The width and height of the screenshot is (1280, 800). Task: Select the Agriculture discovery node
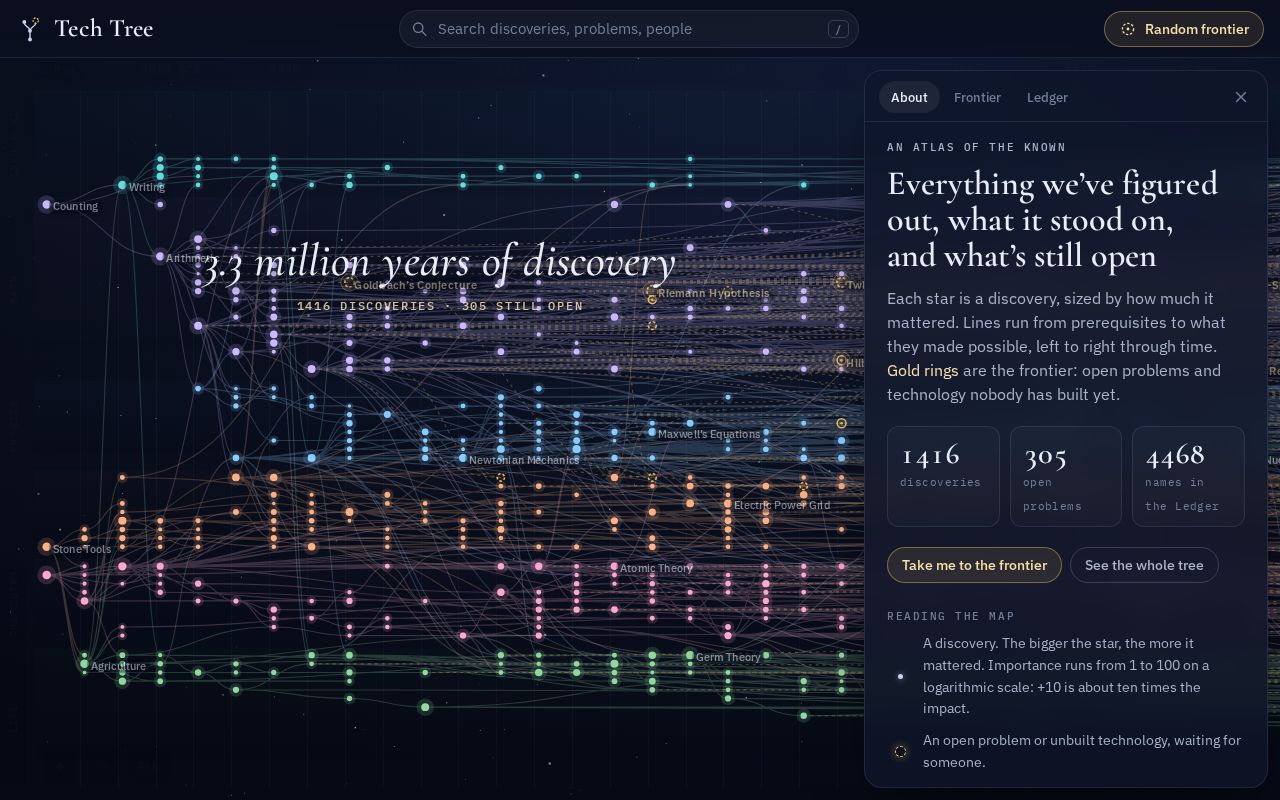tap(84, 664)
